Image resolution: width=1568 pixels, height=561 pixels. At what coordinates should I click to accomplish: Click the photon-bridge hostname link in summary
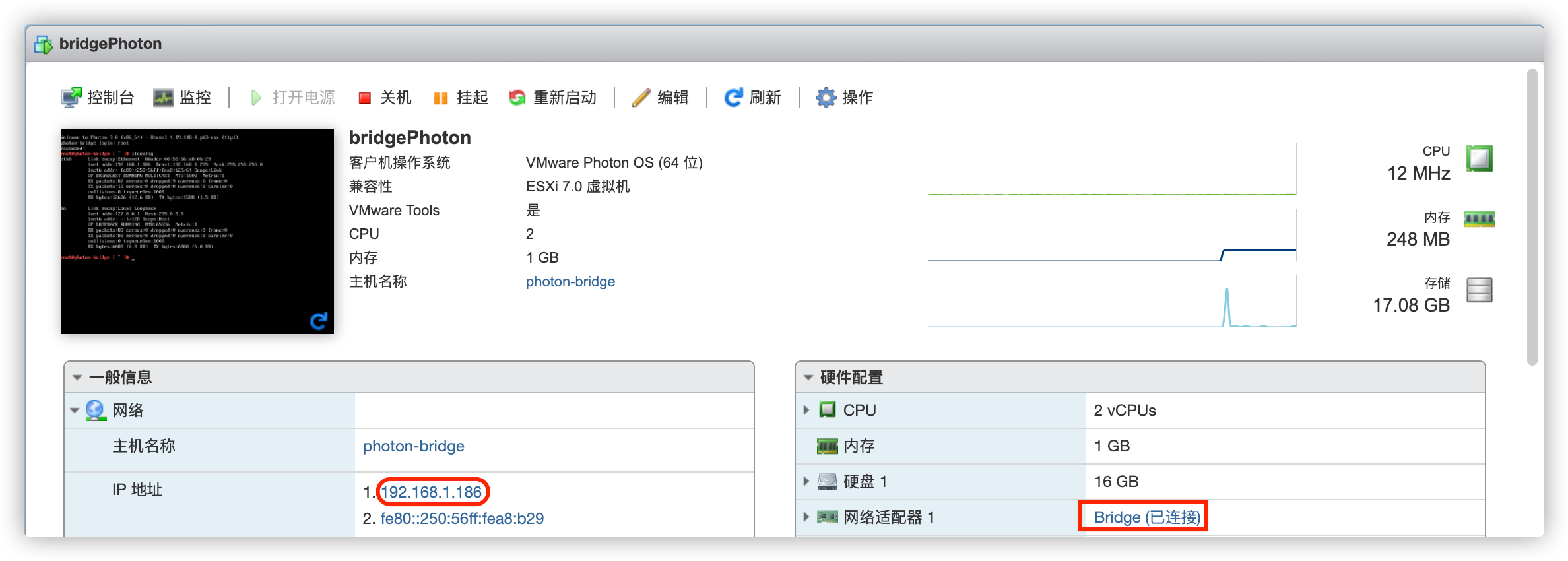(x=570, y=282)
